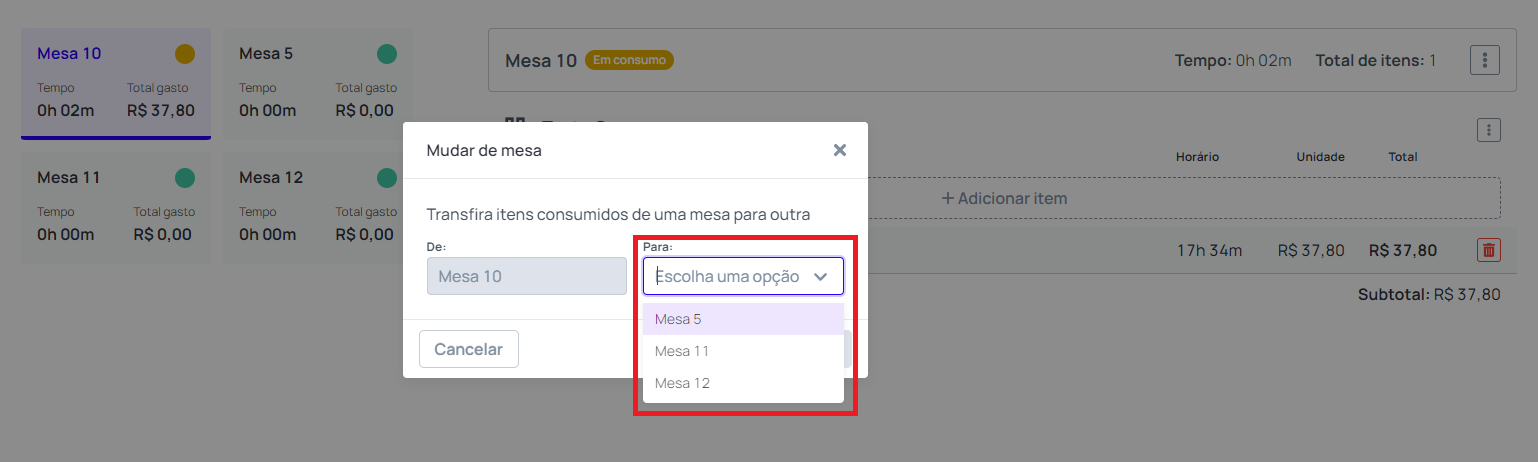Select the Mesa 5 table card
This screenshot has width=1538, height=462.
pos(318,84)
